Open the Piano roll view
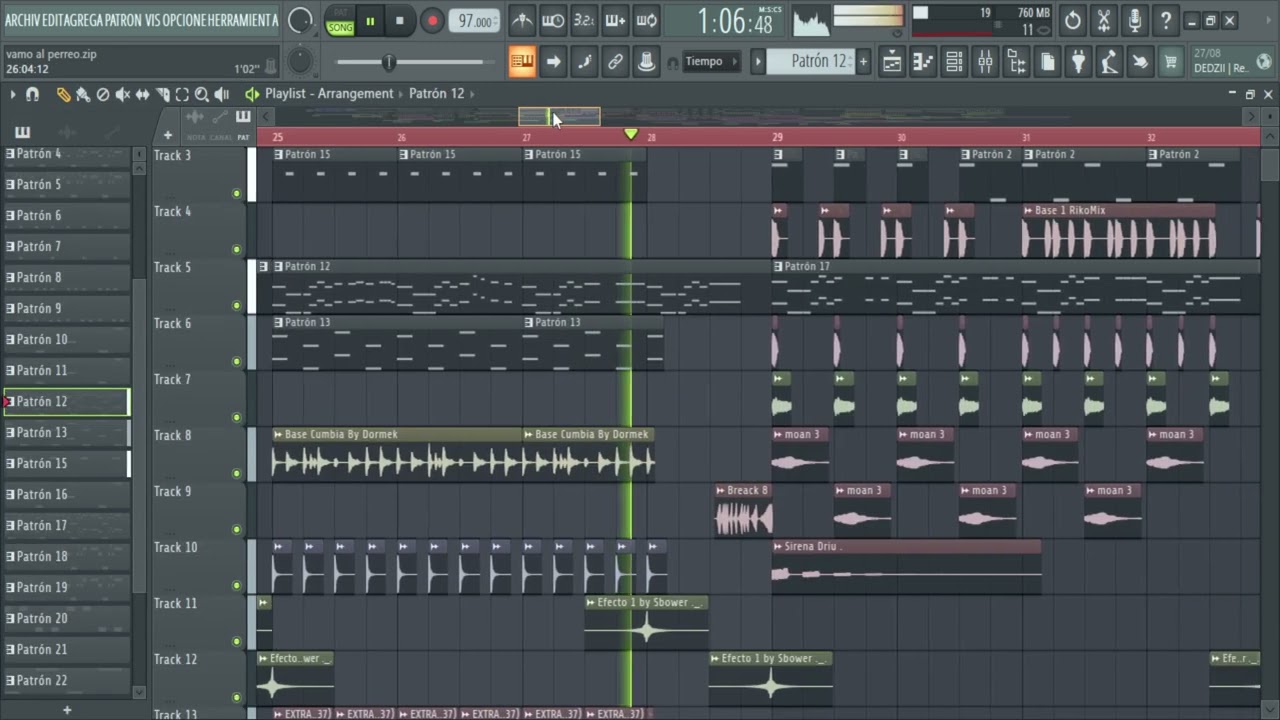Viewport: 1280px width, 720px height. 923,62
